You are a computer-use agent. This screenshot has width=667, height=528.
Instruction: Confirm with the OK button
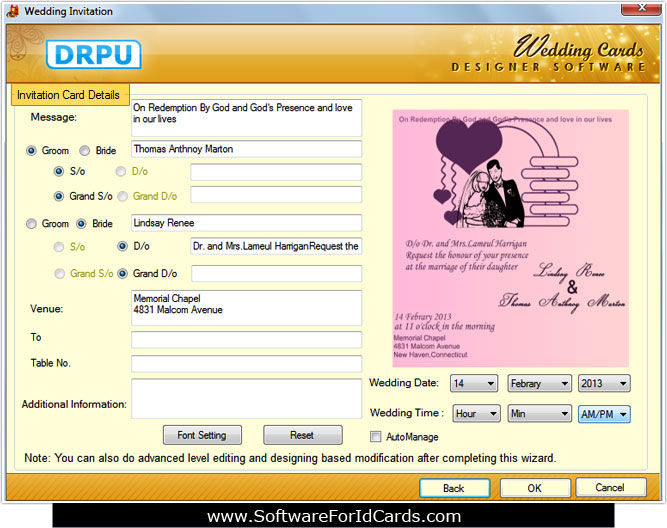click(535, 488)
